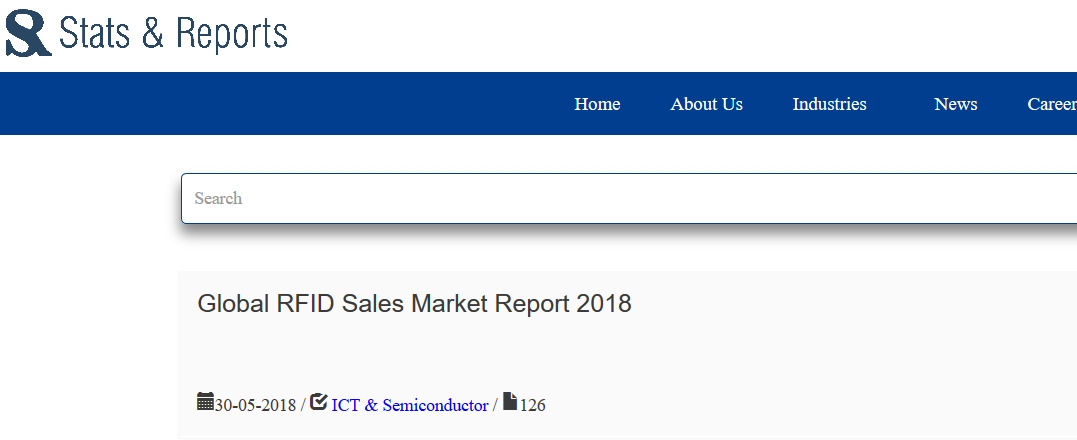Expand the Industries navigation menu

click(829, 104)
